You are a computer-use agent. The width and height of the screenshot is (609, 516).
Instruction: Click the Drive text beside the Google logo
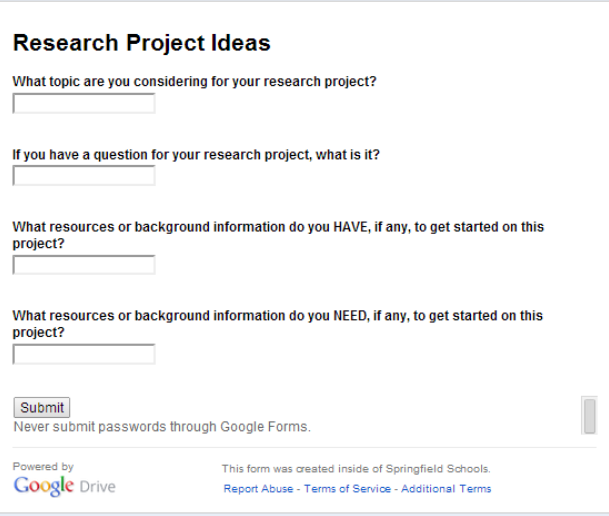(98, 487)
